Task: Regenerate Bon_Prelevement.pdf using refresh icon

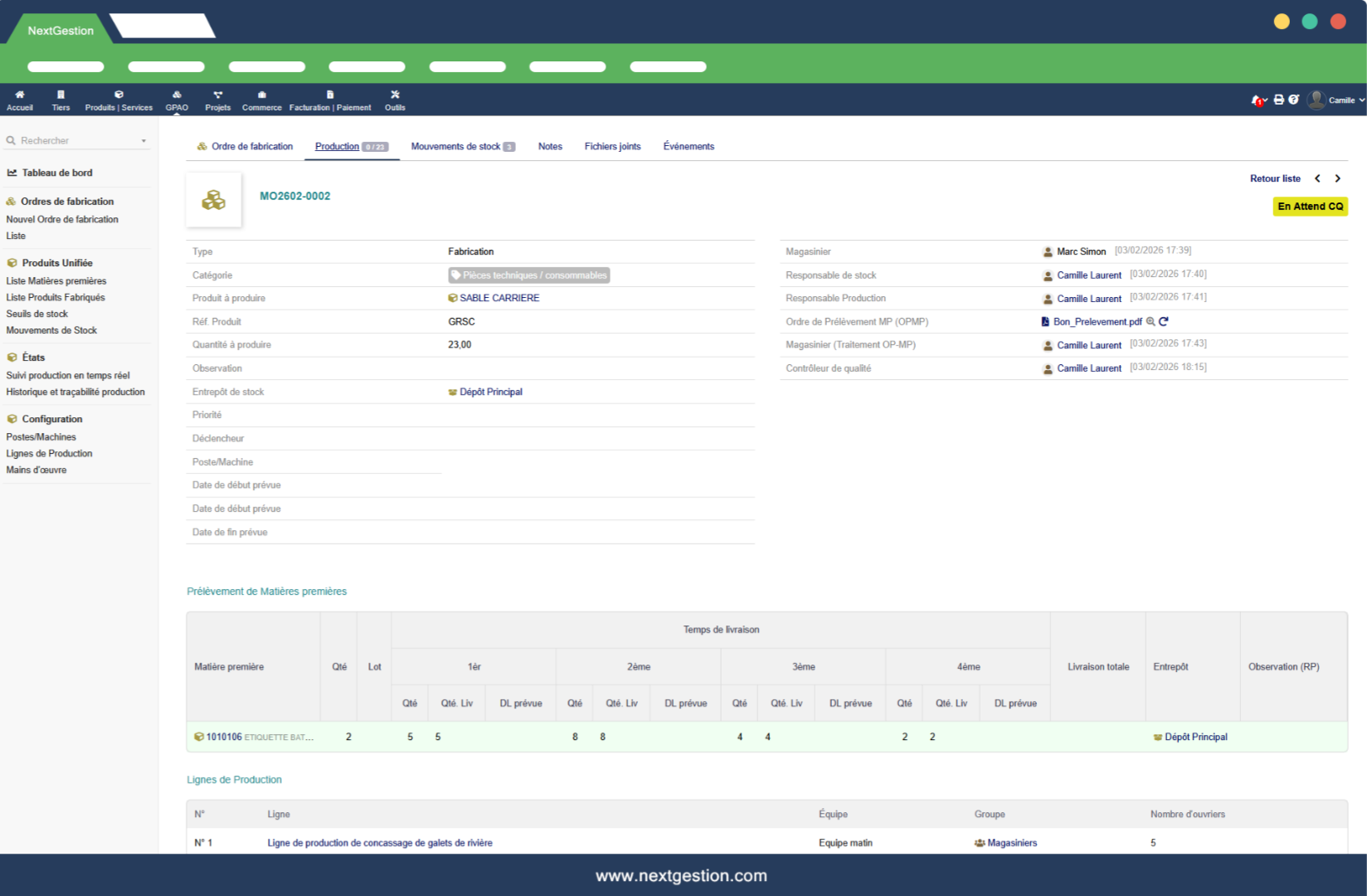Action: [1164, 322]
